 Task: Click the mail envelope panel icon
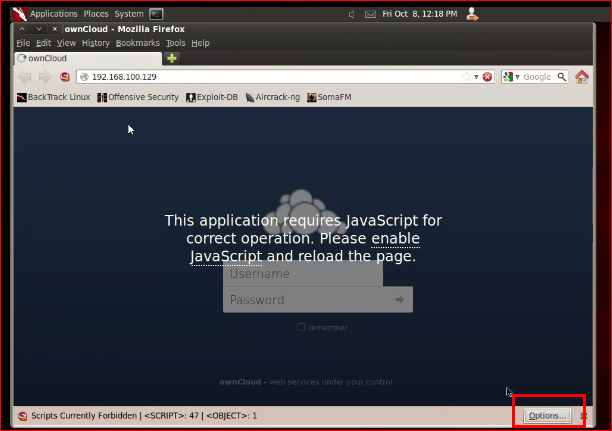(370, 14)
